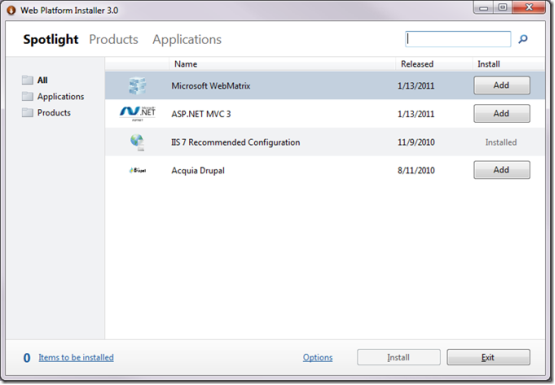Click the 0 items count number
555x385 pixels.
coord(27,358)
